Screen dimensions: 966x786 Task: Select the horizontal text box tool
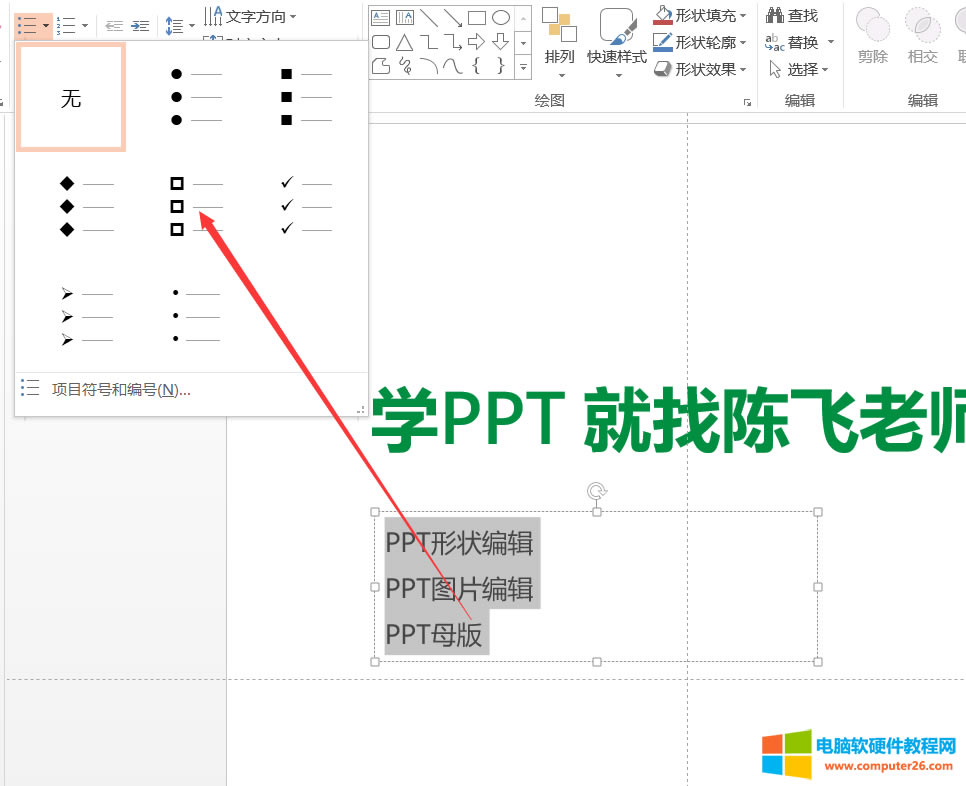click(380, 17)
